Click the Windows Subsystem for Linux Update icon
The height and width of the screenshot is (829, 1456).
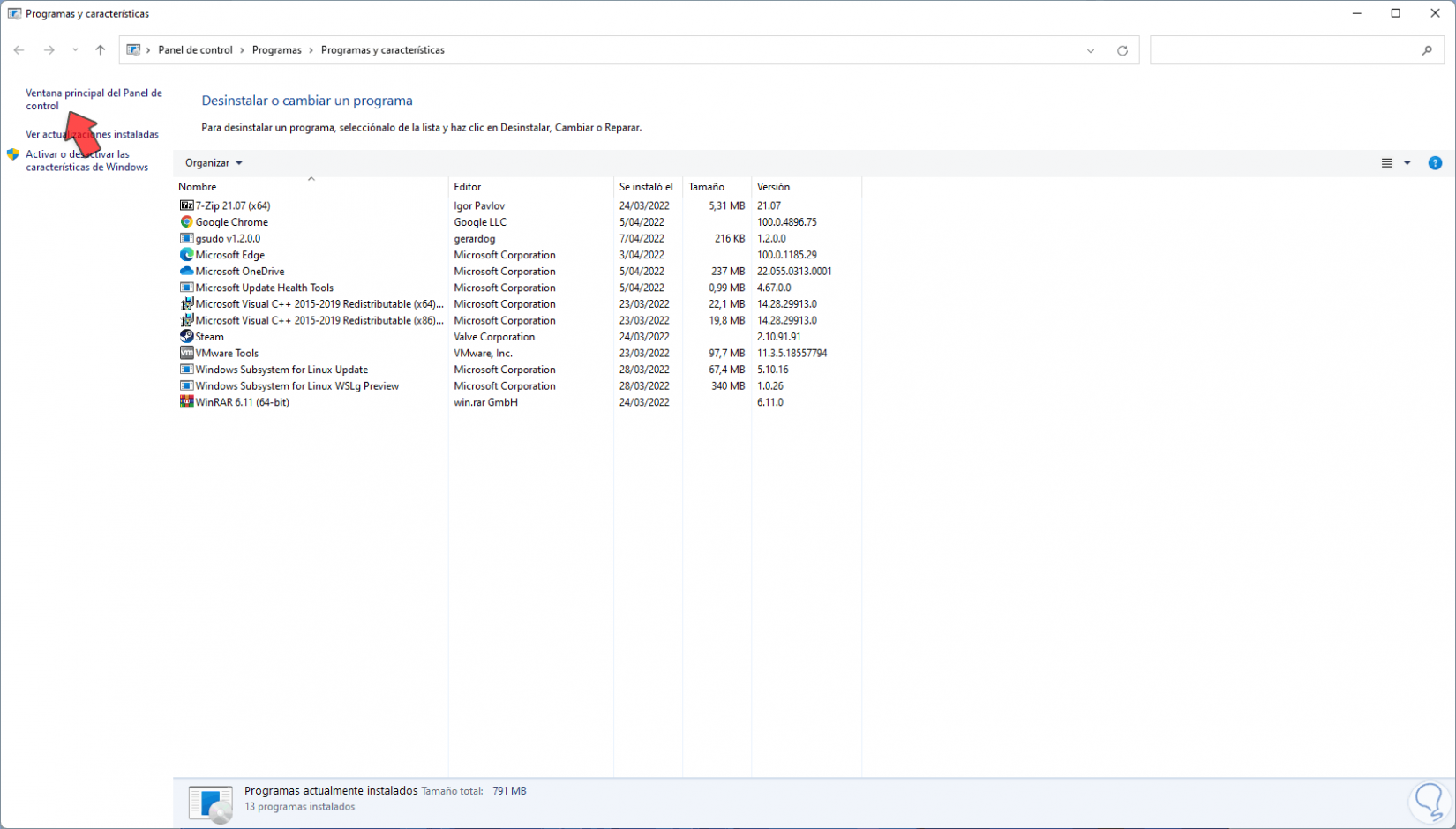186,370
